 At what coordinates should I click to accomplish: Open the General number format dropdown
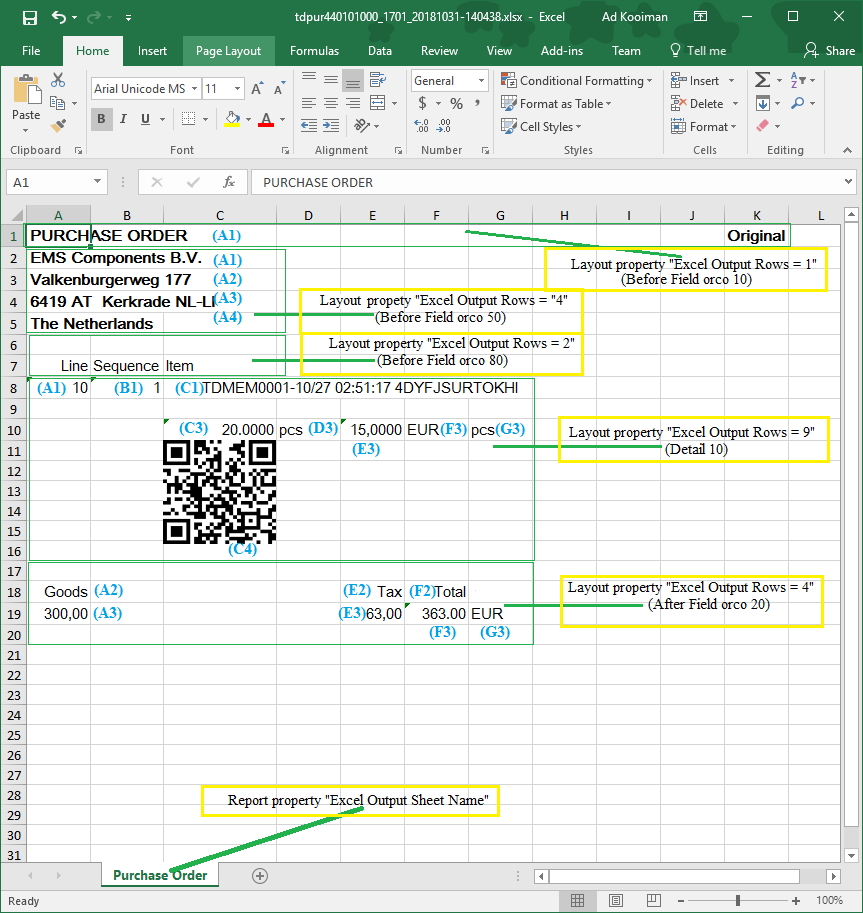pos(478,80)
